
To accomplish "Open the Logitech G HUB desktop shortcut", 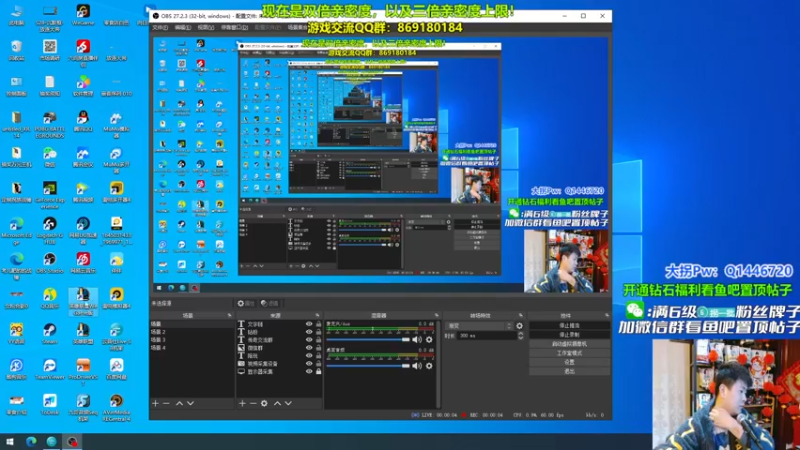I will (49, 231).
